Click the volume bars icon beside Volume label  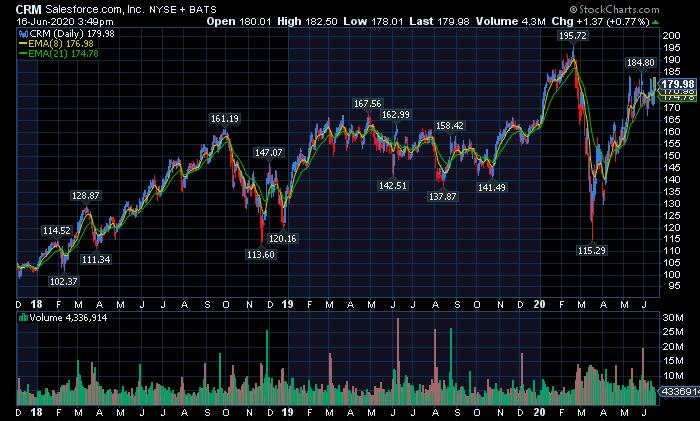pyautogui.click(x=23, y=318)
